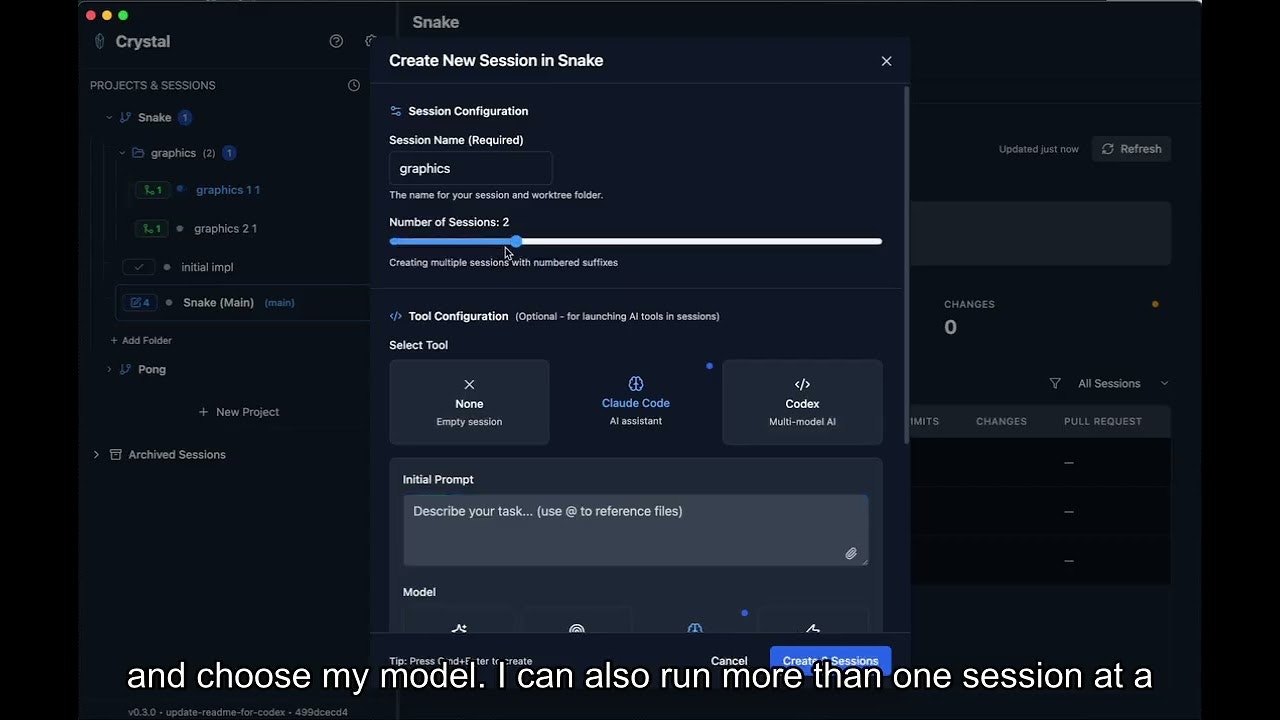Image resolution: width=1280 pixels, height=720 pixels.
Task: Open the history clock icon beside Projects & Sessions
Action: 354,85
